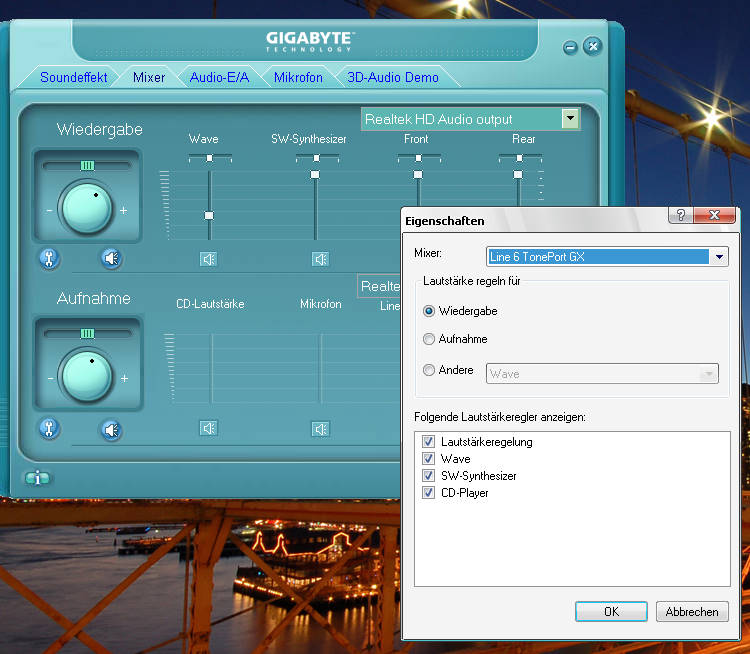The image size is (750, 654).
Task: Click the Wave volume slider handle
Action: point(209,216)
